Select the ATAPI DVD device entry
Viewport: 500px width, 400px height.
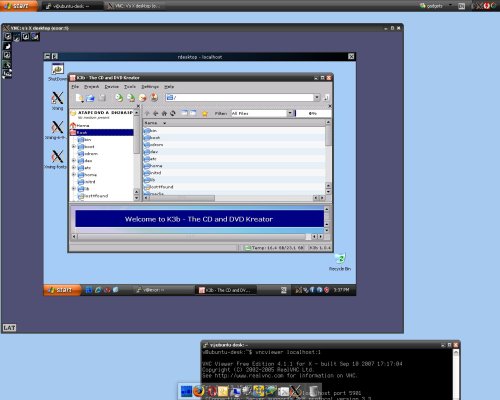pyautogui.click(x=102, y=115)
